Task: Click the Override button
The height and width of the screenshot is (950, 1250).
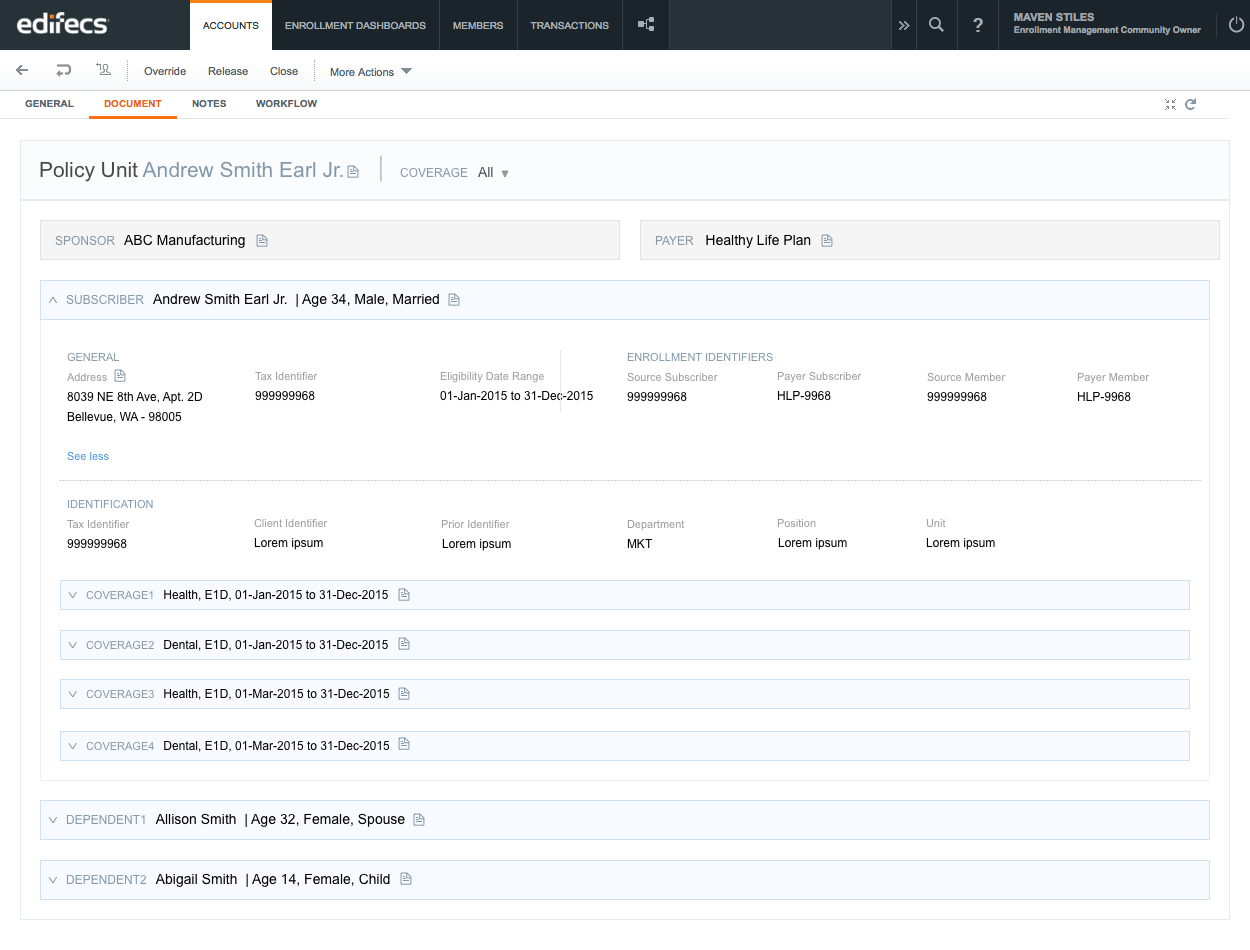Action: pyautogui.click(x=165, y=71)
